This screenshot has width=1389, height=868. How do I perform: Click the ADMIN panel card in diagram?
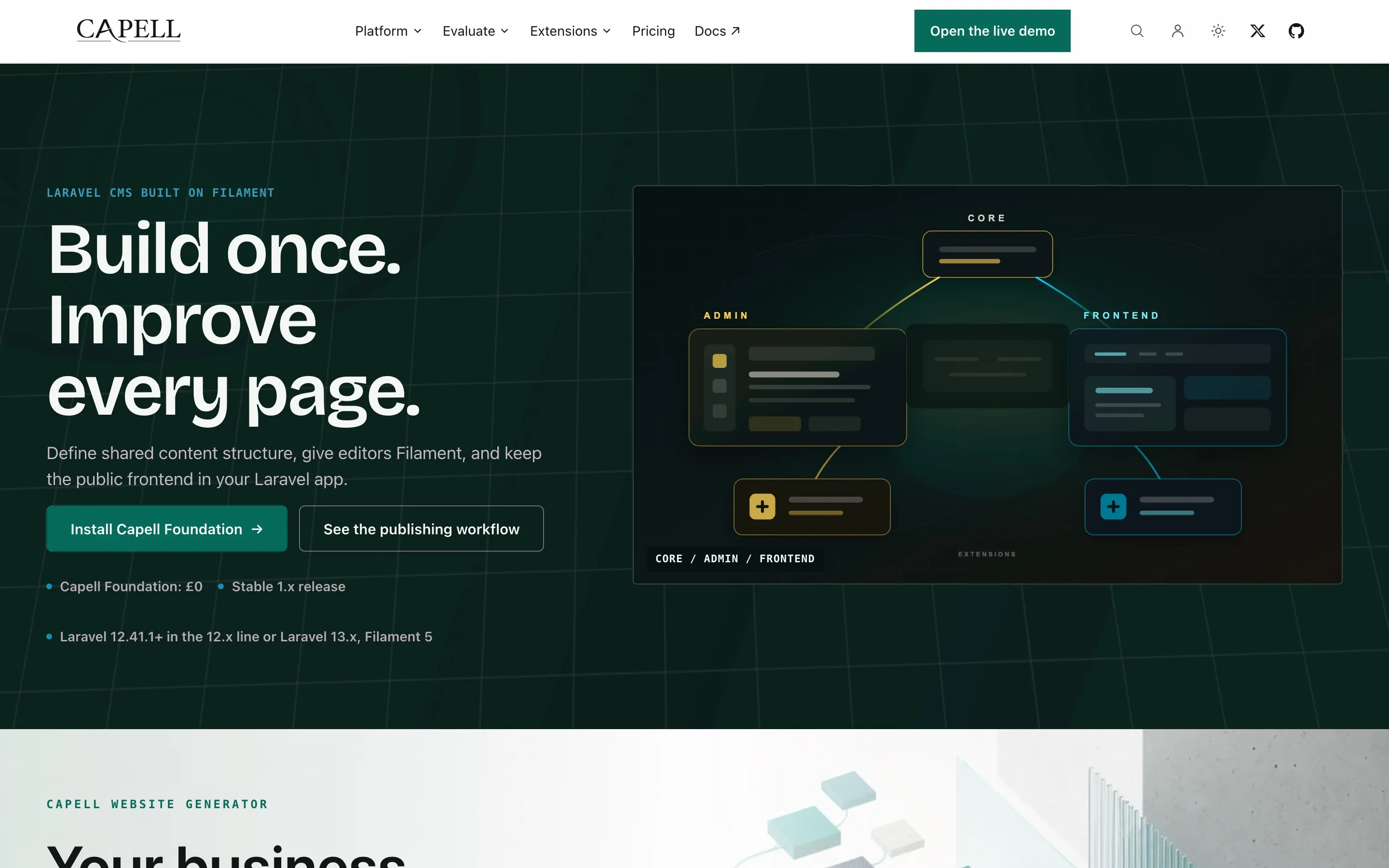(797, 388)
